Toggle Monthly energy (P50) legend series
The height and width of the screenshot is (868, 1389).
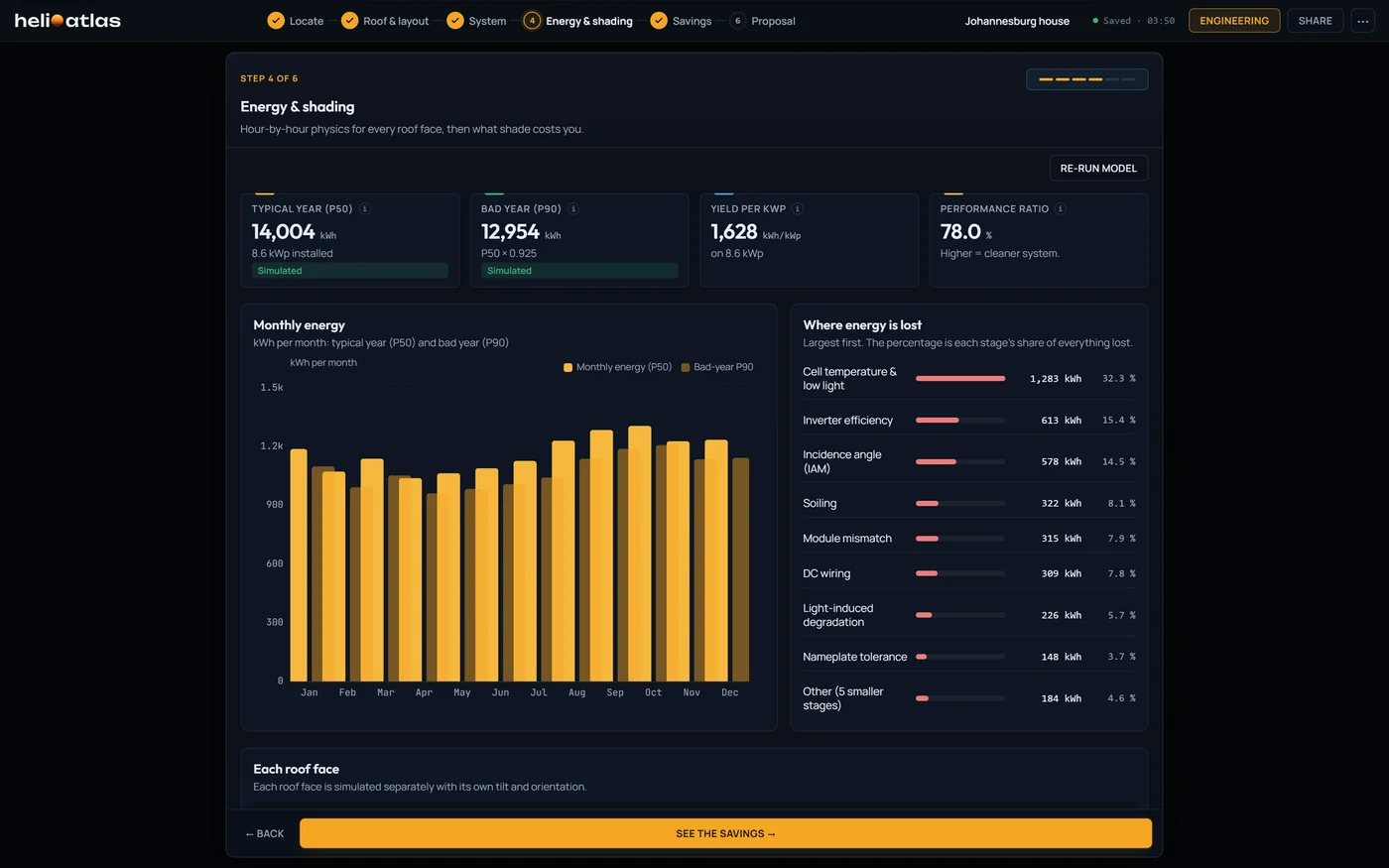[x=617, y=367]
